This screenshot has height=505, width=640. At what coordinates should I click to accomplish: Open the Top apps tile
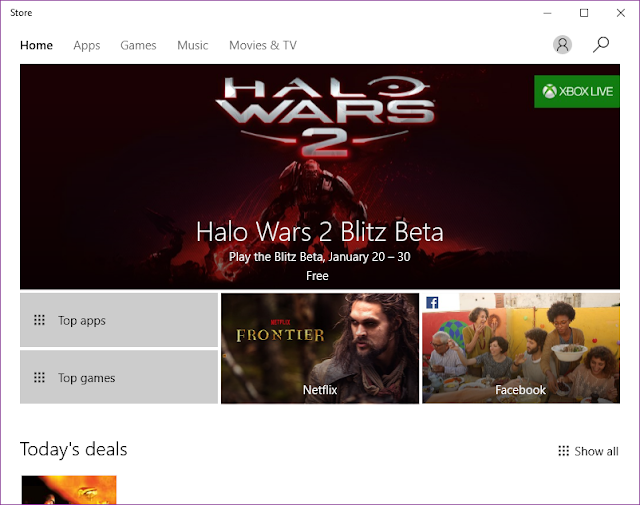[119, 320]
